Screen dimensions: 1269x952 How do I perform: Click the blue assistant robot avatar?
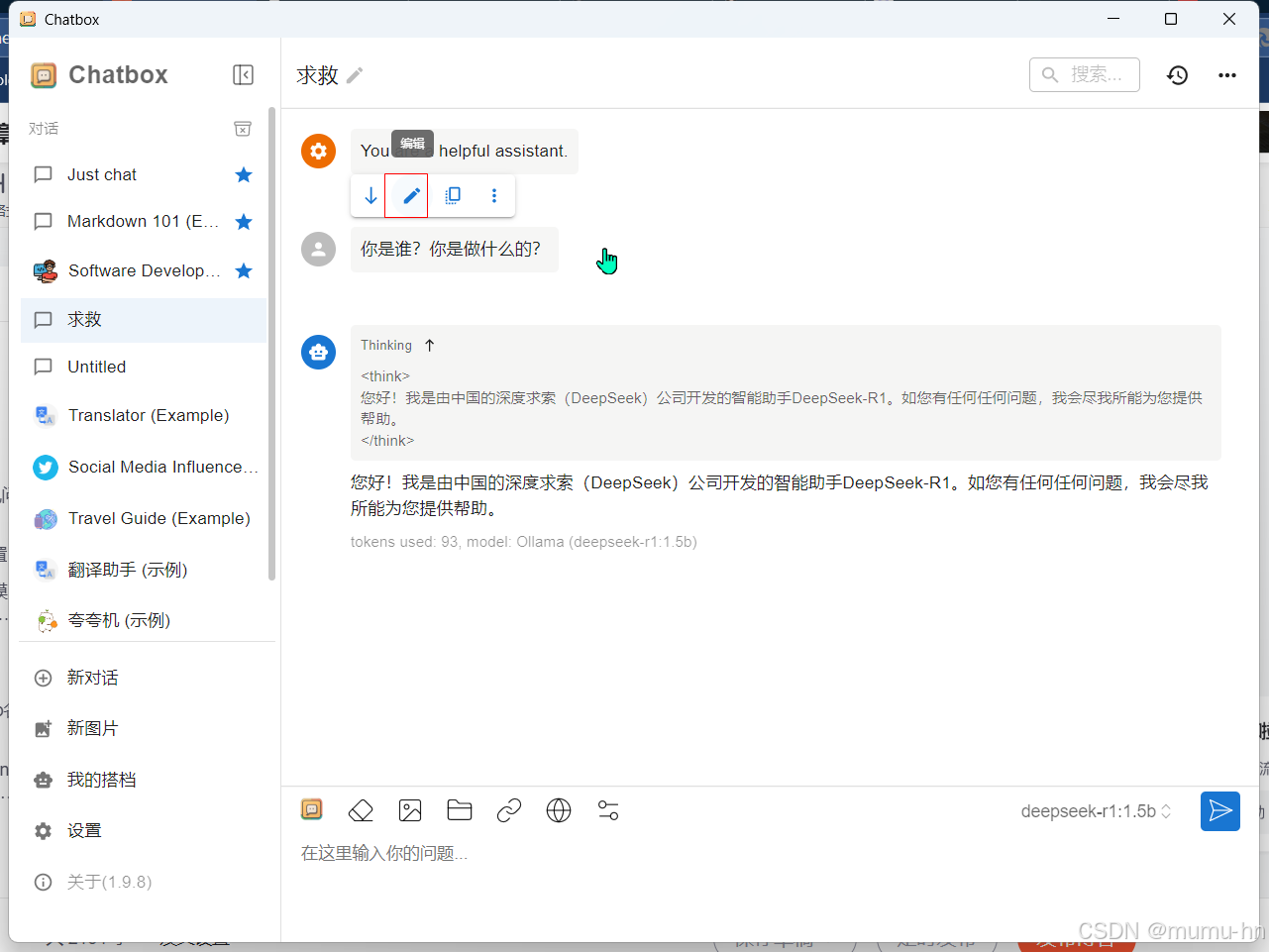(318, 352)
